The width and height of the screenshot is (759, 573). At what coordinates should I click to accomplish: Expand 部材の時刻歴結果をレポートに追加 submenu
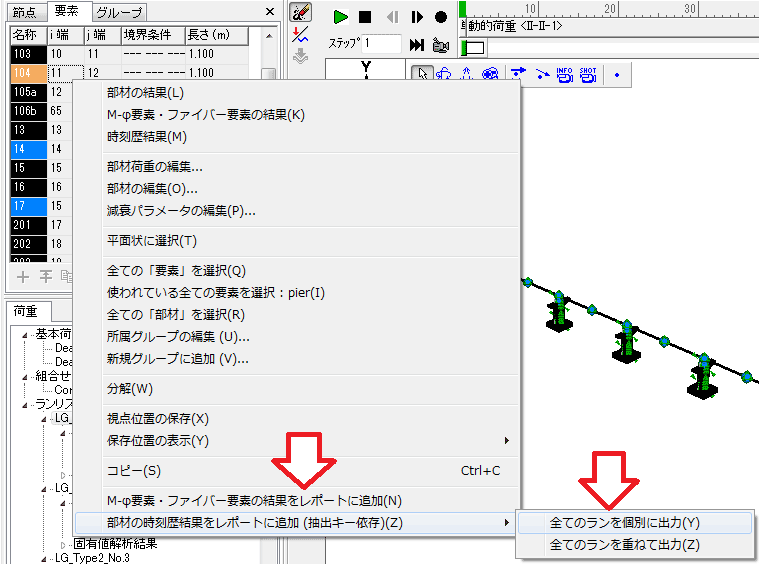coord(297,523)
